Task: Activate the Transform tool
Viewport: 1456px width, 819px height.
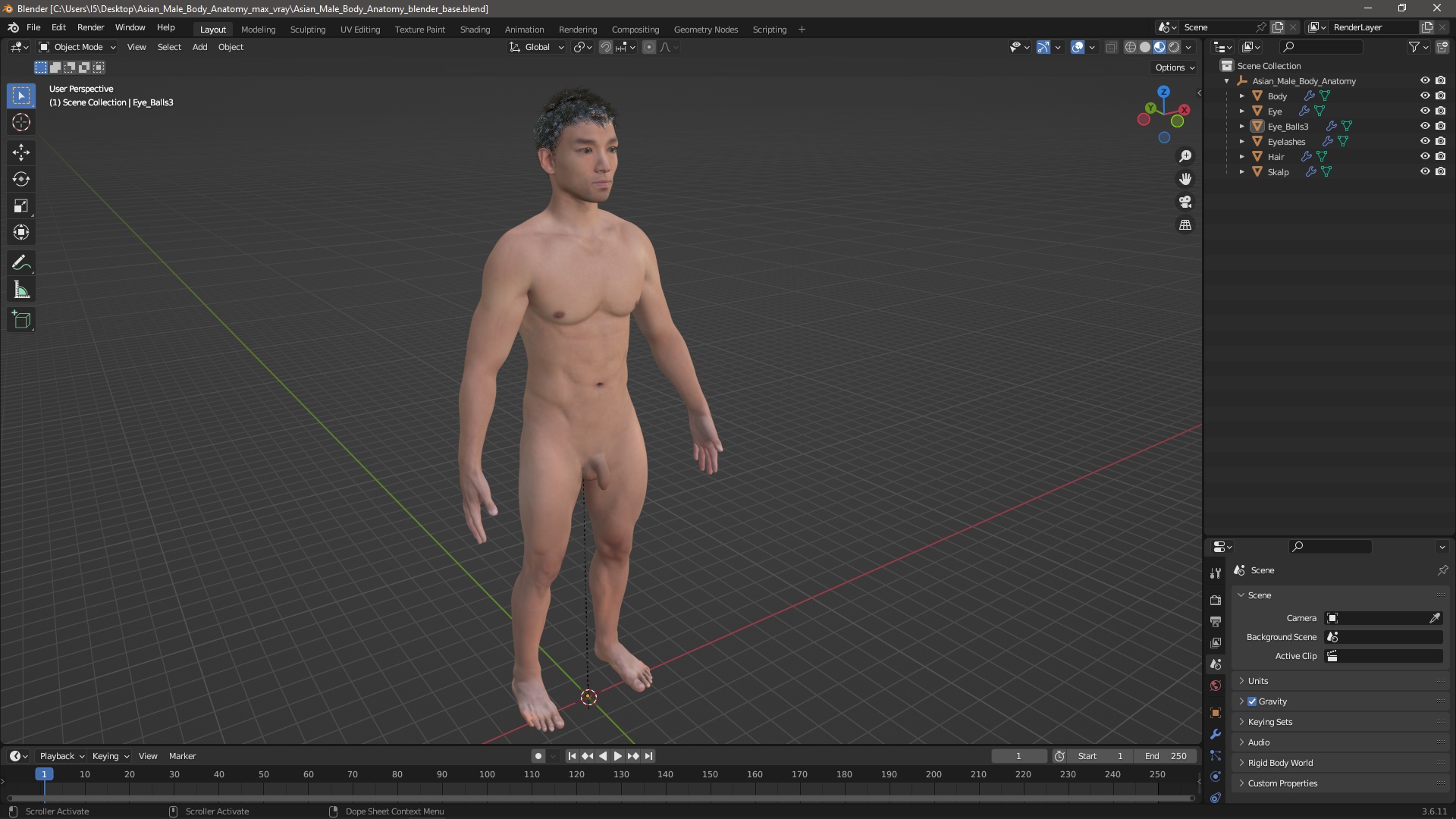Action: coord(21,232)
